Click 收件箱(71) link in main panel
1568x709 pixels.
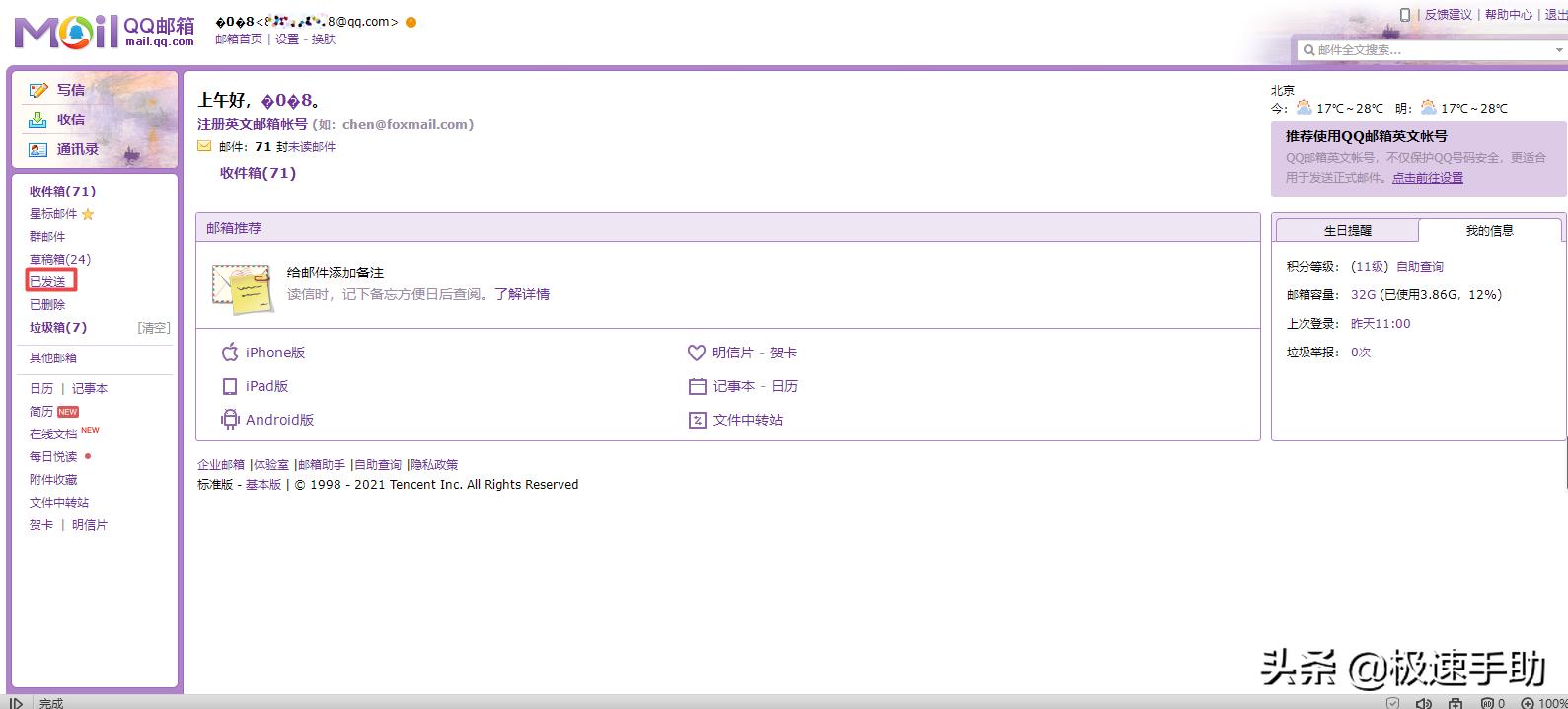pyautogui.click(x=258, y=173)
